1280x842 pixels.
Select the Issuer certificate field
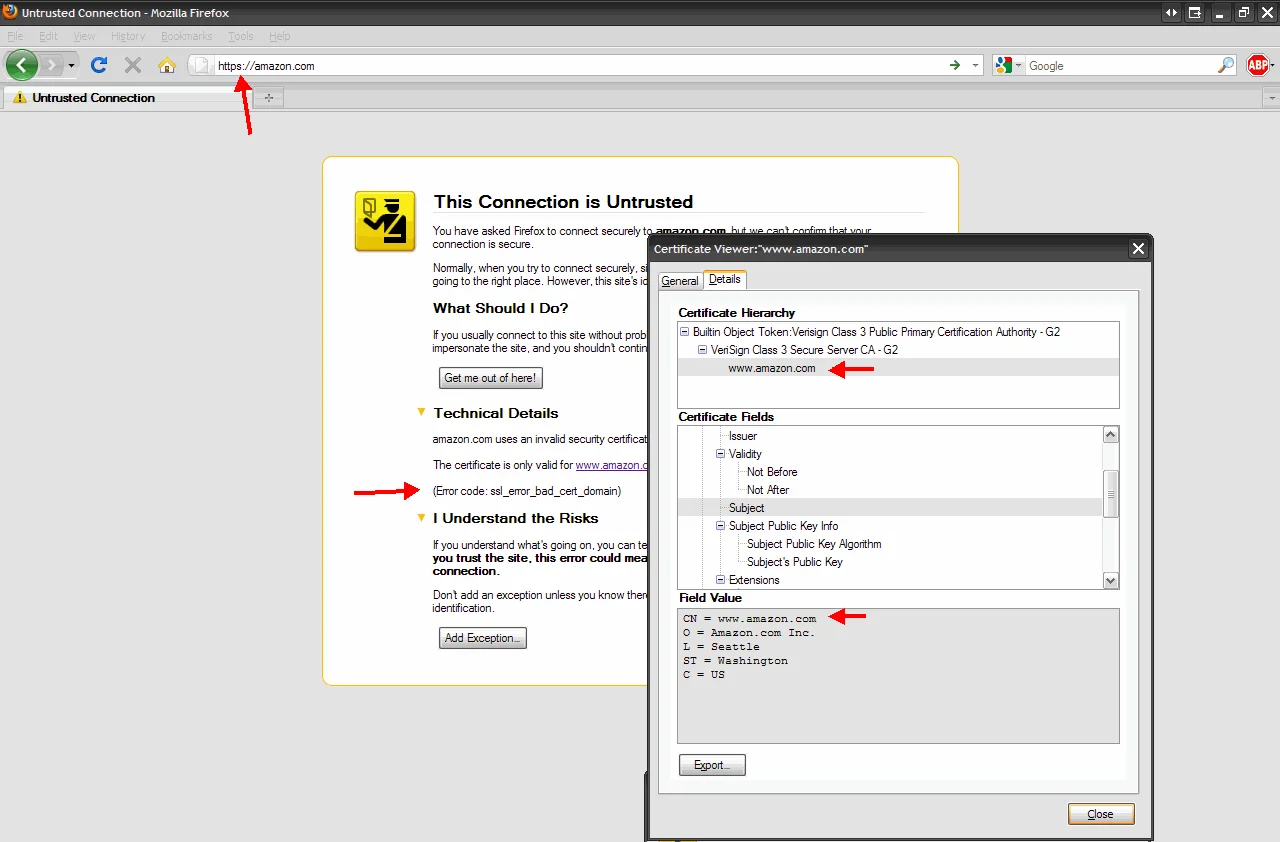[x=743, y=436]
